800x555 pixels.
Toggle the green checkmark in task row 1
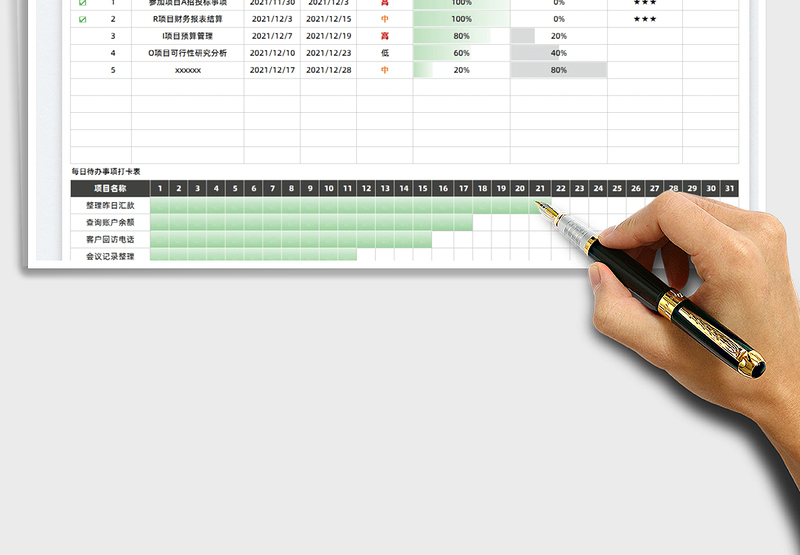[83, 3]
